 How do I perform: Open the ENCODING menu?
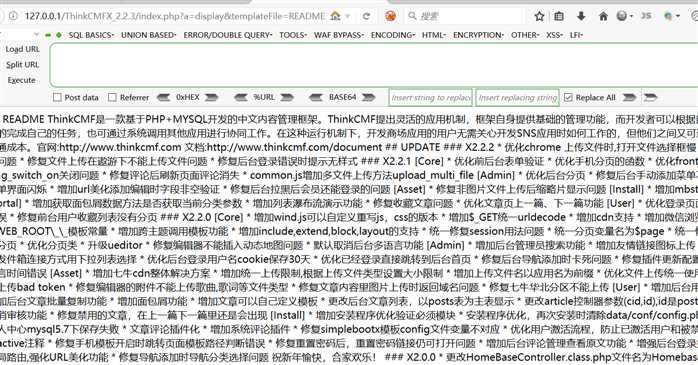coord(393,35)
